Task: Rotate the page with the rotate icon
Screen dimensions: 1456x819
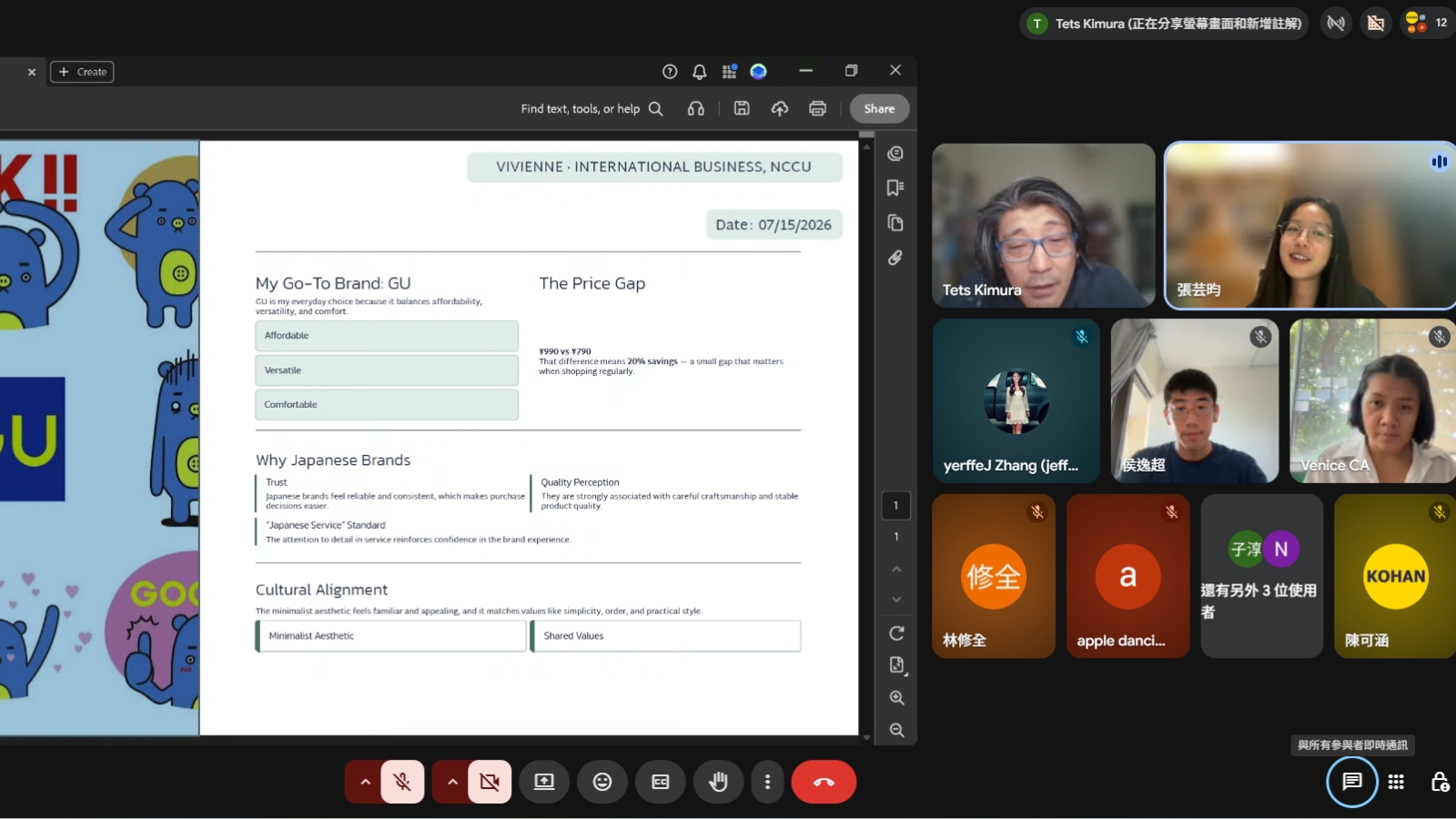Action: [x=896, y=632]
